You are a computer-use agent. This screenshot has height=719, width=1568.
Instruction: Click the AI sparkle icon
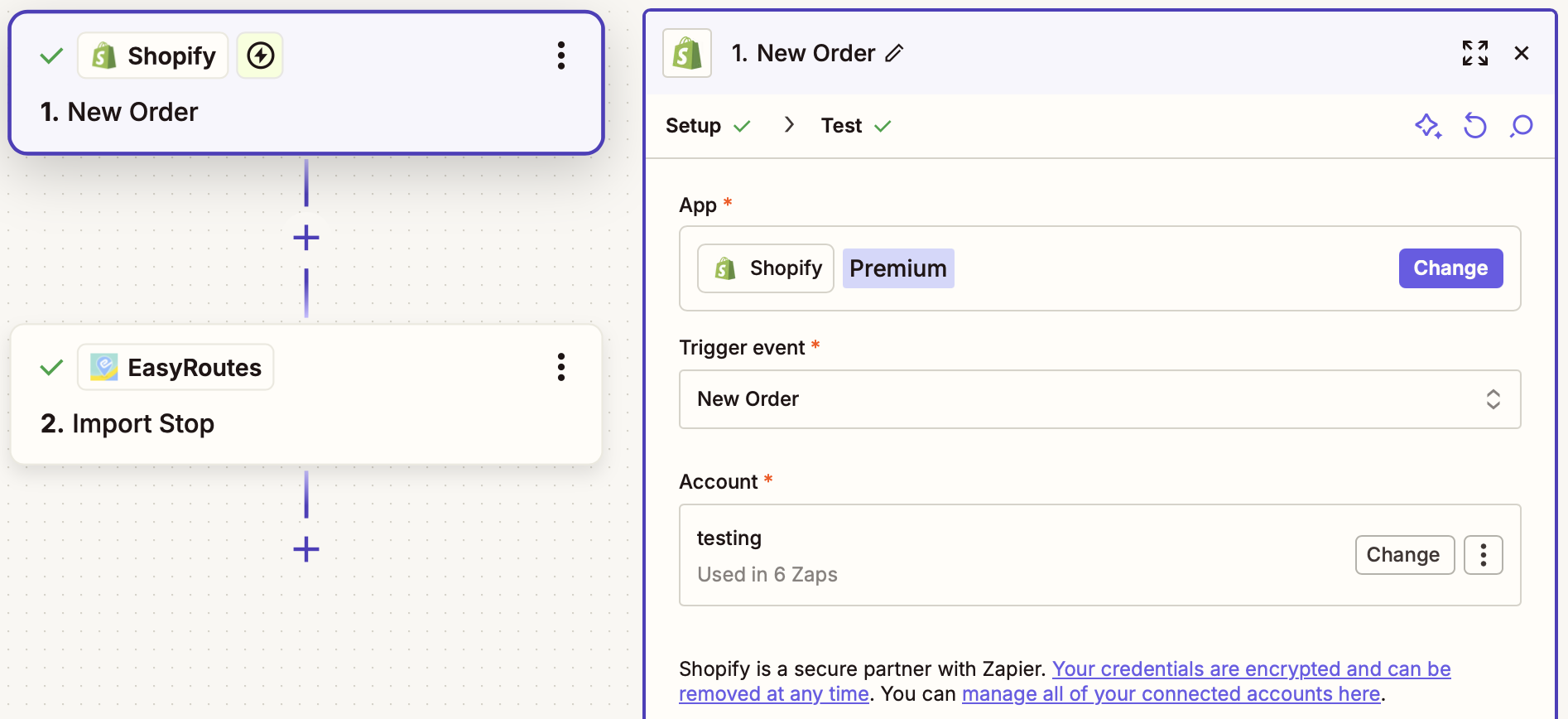tap(1428, 126)
